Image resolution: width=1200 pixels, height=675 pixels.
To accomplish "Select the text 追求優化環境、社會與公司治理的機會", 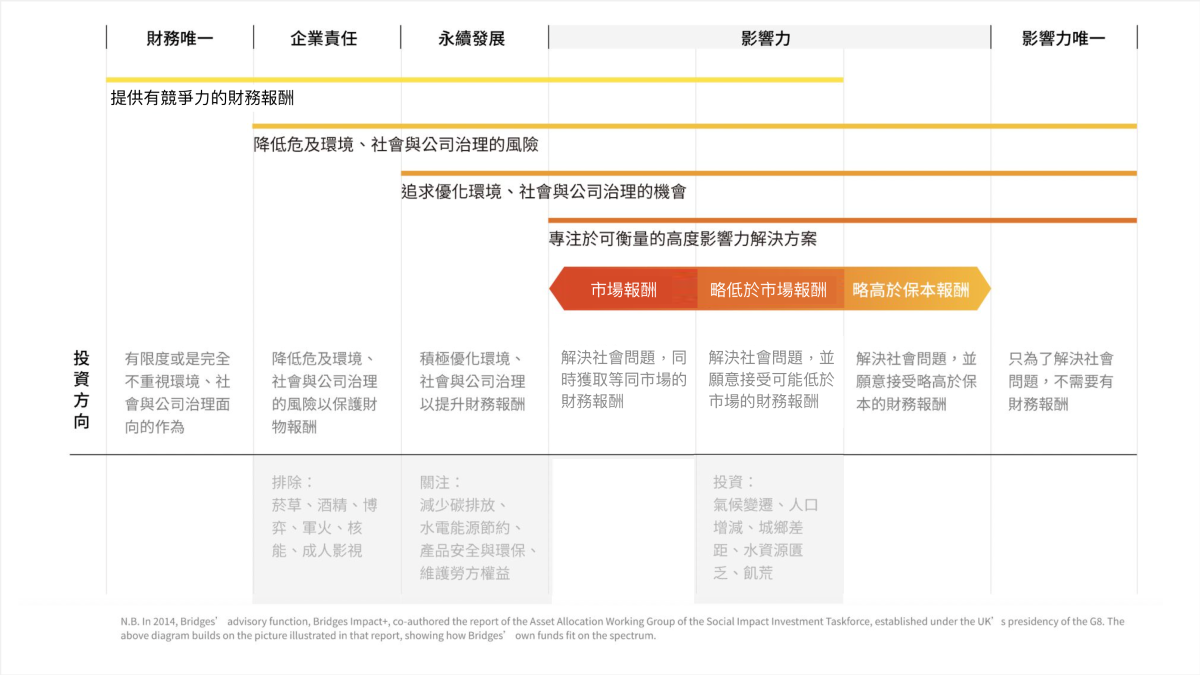I will 543,191.
